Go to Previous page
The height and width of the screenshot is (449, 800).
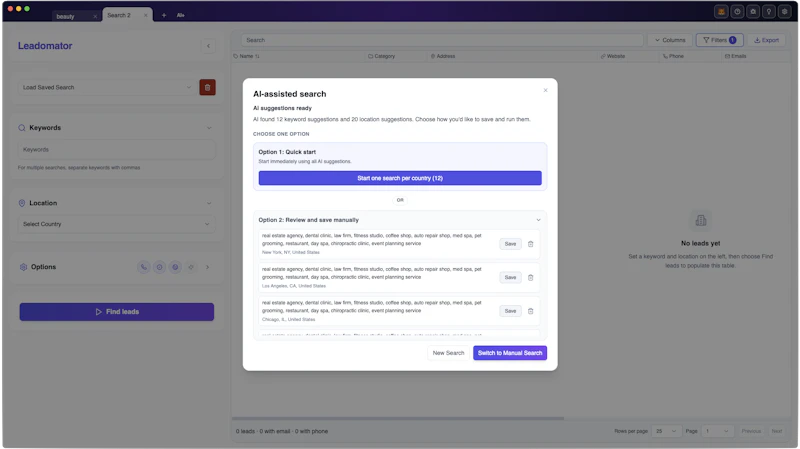pos(751,431)
